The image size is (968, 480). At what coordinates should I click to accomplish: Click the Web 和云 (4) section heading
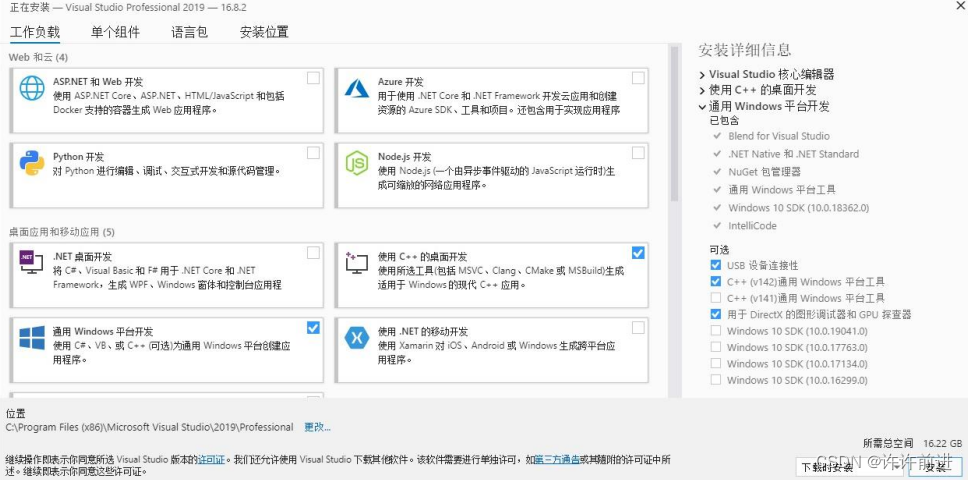click(x=38, y=57)
